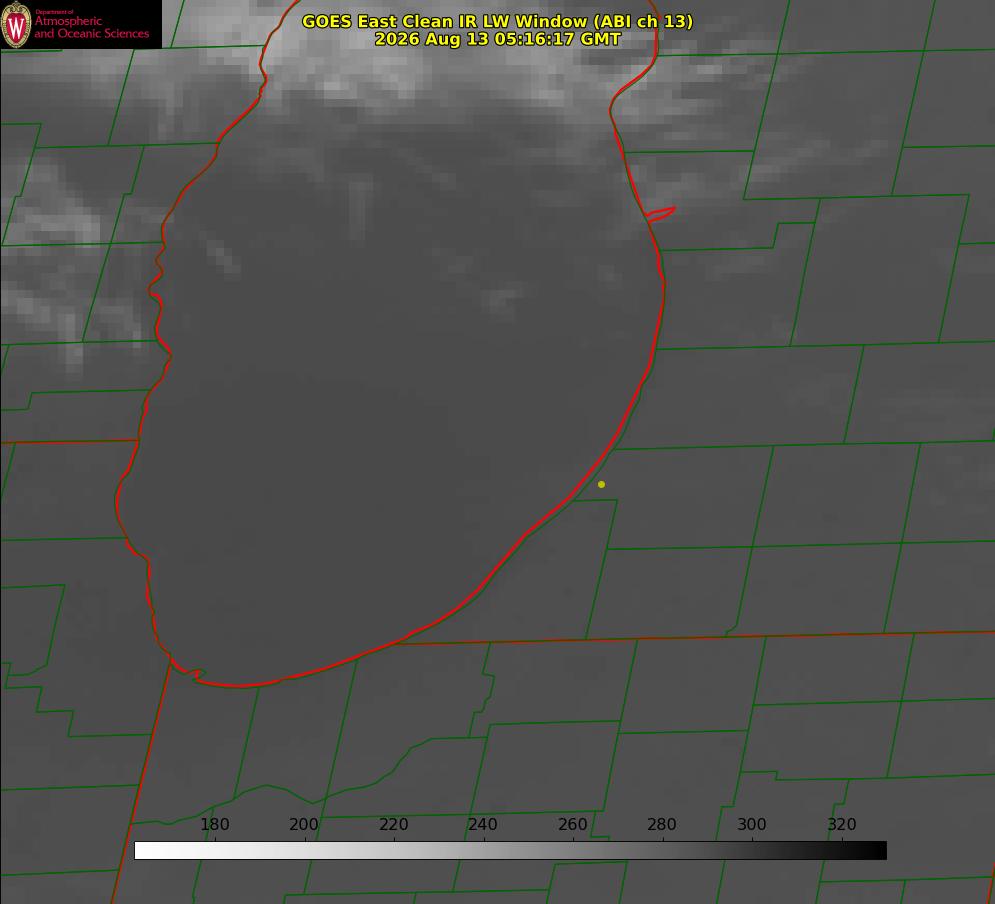Click the 220 colorbar tick label
This screenshot has height=904, width=995.
(393, 824)
